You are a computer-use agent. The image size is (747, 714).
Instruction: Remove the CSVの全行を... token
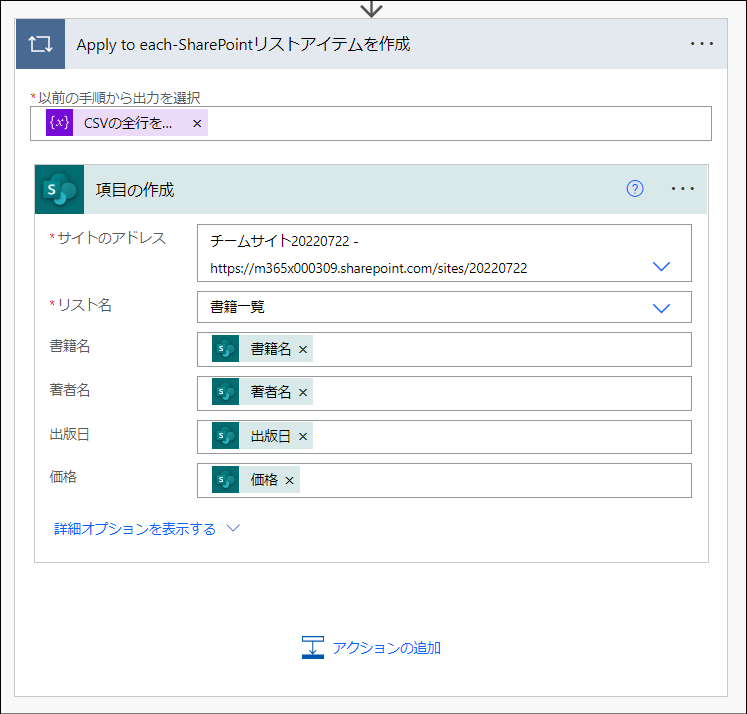(197, 123)
